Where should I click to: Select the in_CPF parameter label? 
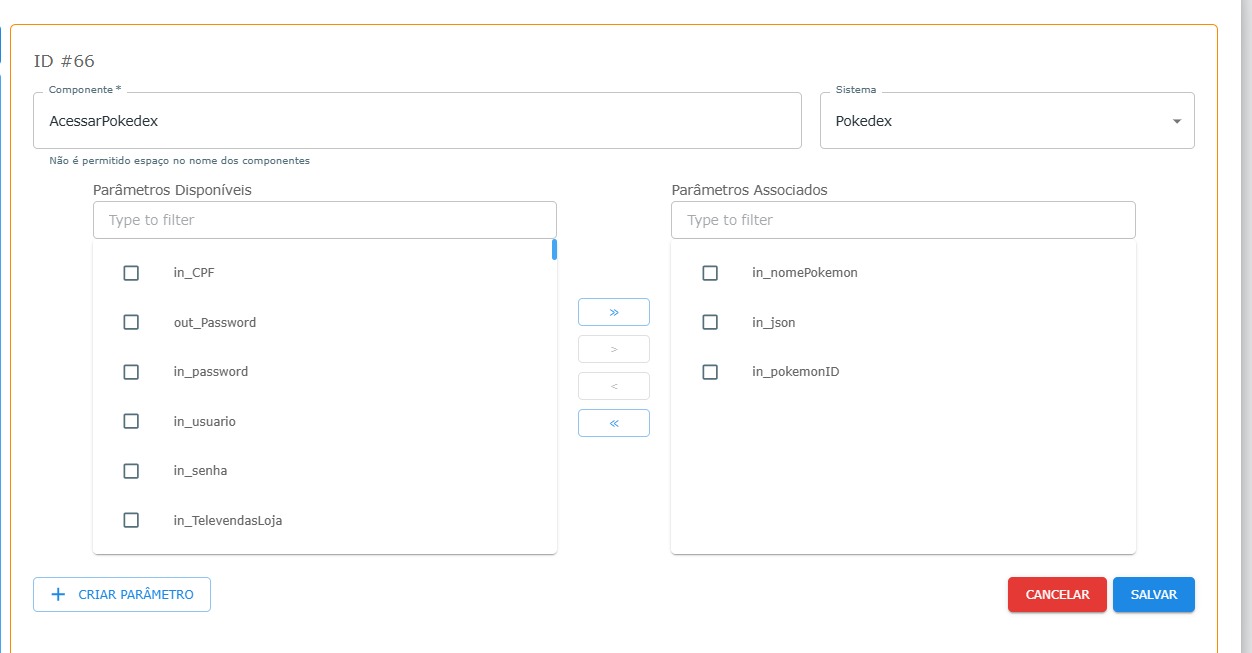tap(194, 273)
